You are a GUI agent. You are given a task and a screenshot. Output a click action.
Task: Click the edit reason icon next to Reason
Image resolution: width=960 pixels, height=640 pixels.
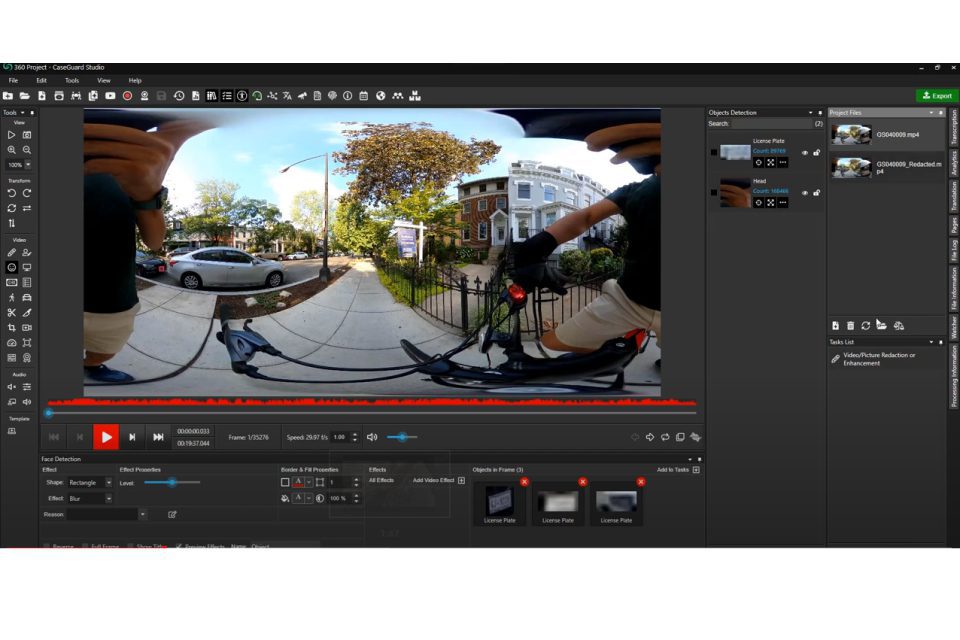(x=172, y=514)
